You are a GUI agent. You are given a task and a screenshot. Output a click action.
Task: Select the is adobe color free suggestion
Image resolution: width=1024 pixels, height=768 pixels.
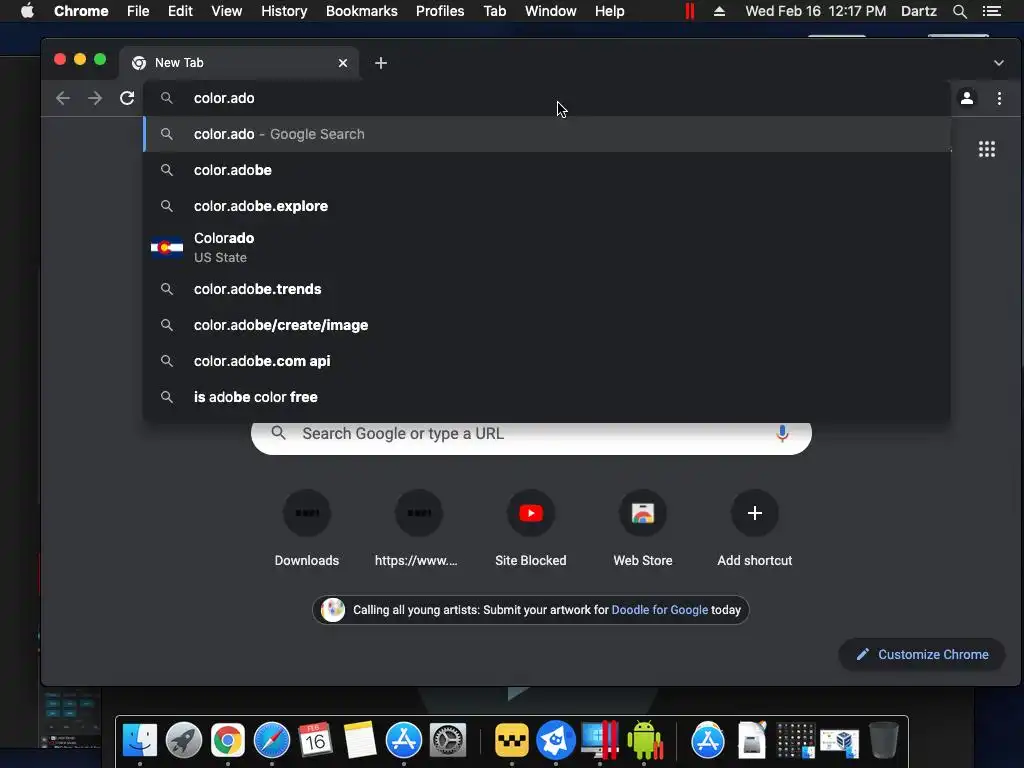(547, 396)
